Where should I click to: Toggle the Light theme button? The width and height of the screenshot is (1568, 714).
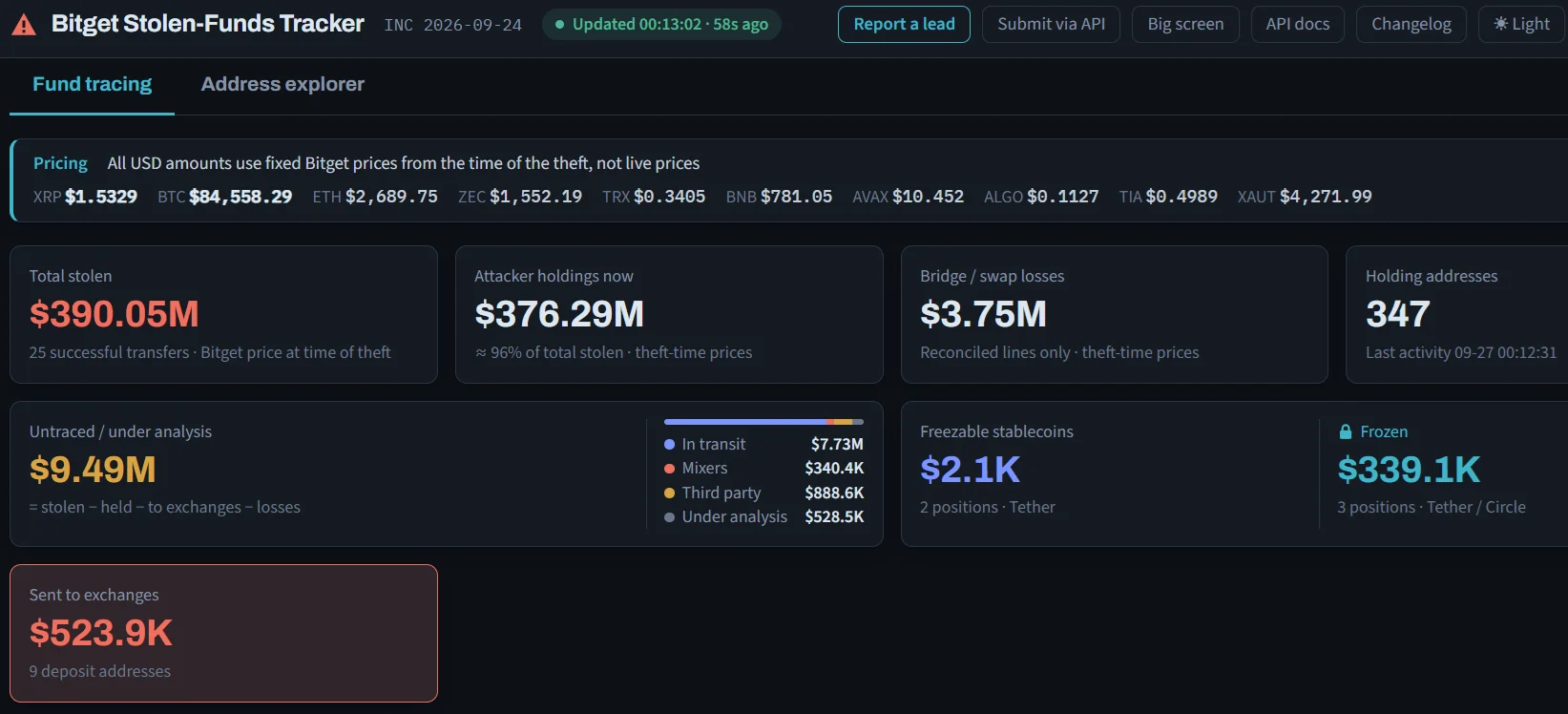pyautogui.click(x=1521, y=24)
